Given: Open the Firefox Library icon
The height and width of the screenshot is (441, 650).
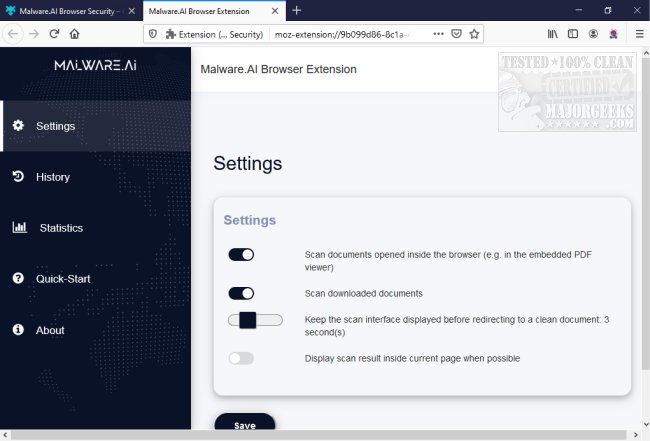Looking at the screenshot, I should coord(553,34).
